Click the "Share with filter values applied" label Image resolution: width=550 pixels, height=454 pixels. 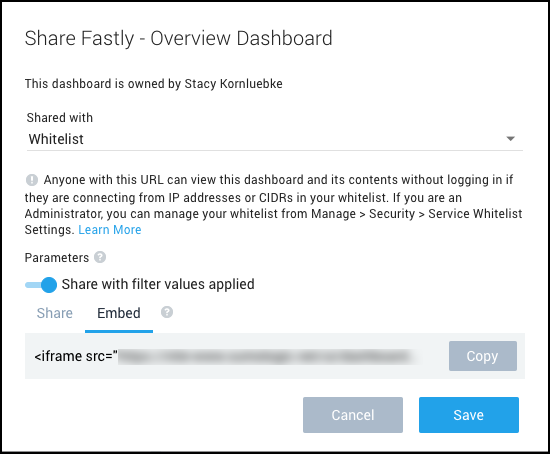(x=158, y=284)
